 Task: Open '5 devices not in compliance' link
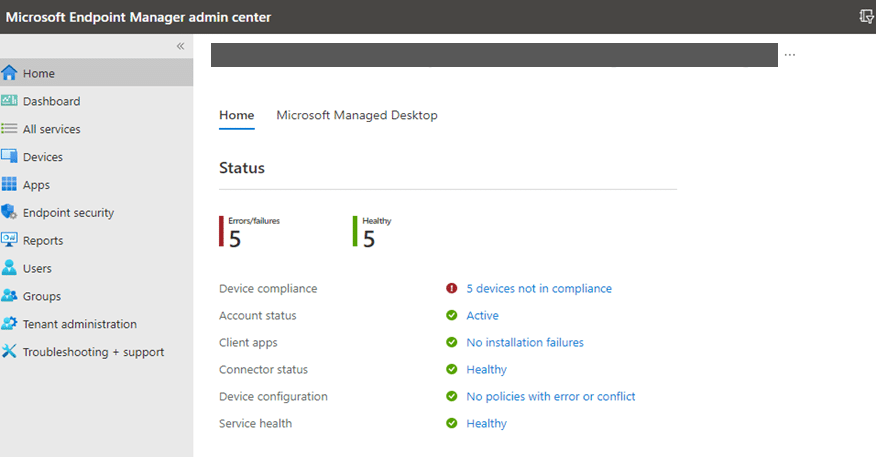538,288
